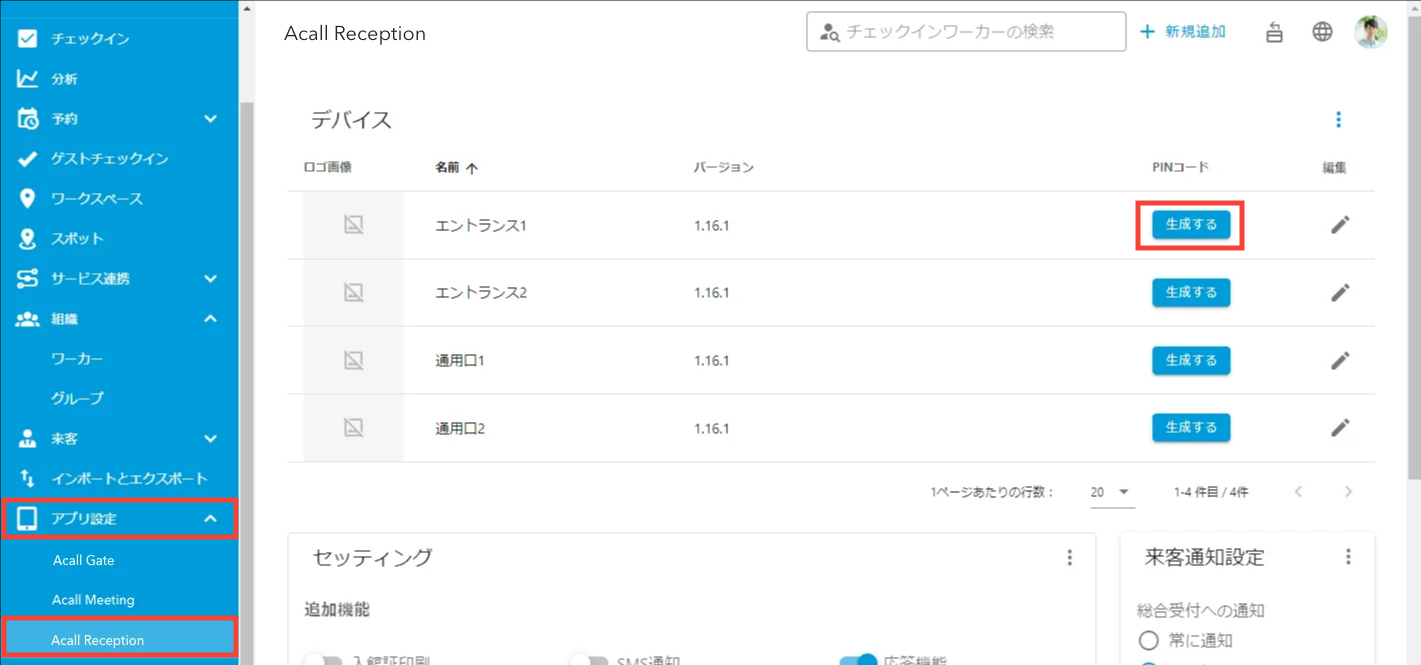1421x665 pixels.
Task: Go to ゲストチェックイン via checkmark icon
Action: coord(27,159)
